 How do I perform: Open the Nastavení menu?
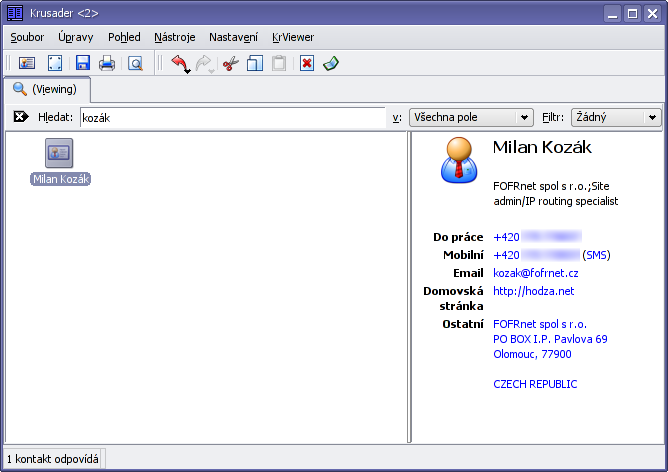pyautogui.click(x=233, y=37)
